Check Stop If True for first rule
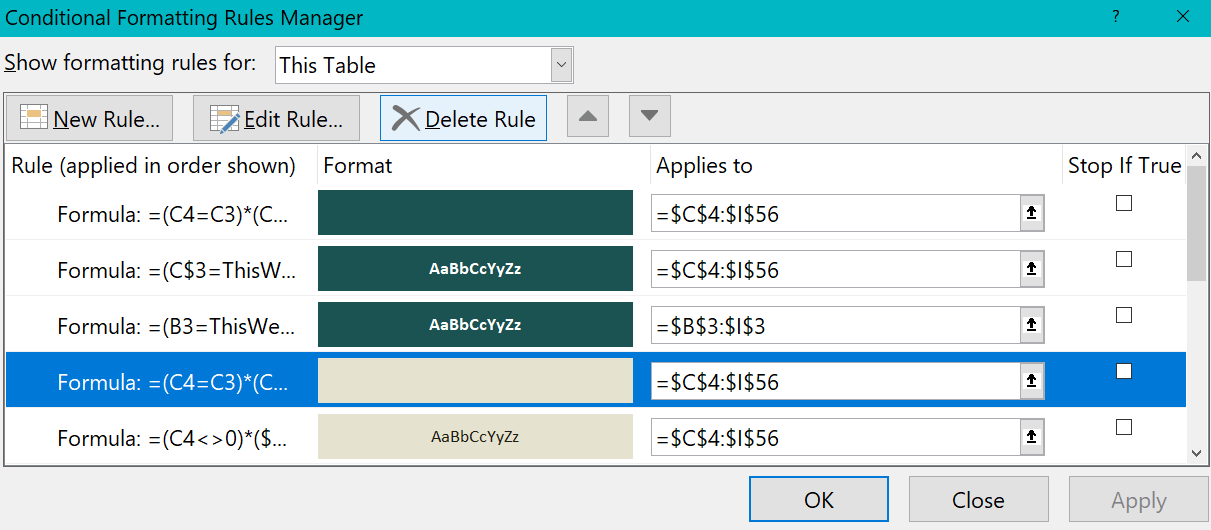The image size is (1211, 530). (1124, 203)
